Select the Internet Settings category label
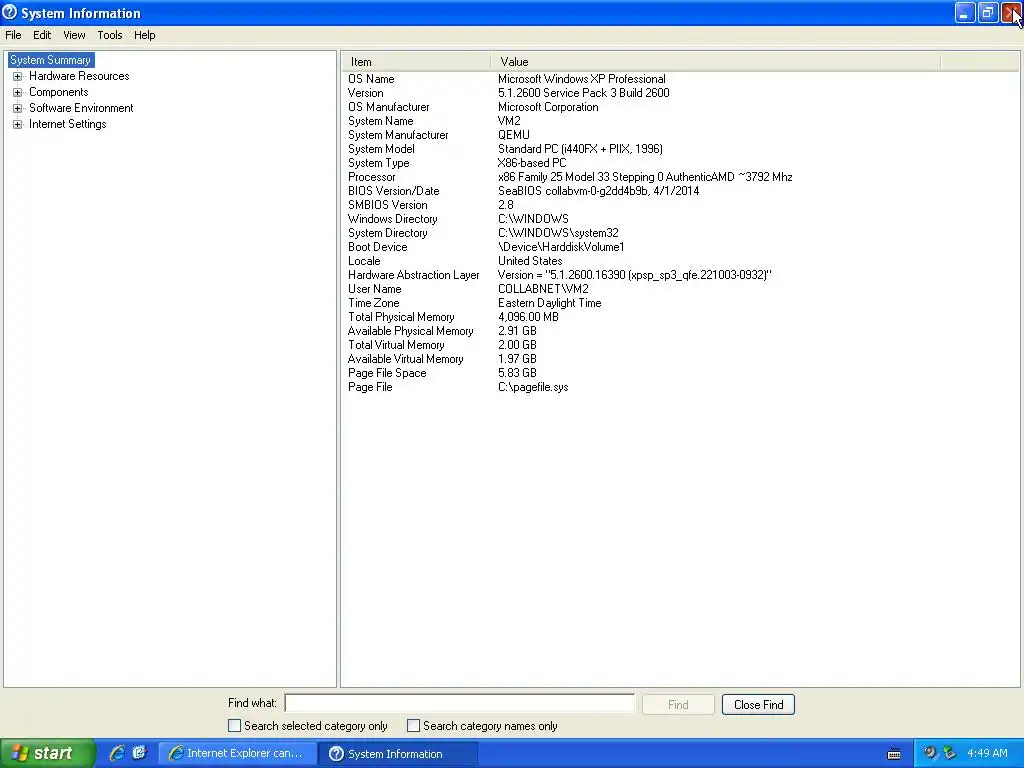The width and height of the screenshot is (1024, 768). [x=67, y=124]
